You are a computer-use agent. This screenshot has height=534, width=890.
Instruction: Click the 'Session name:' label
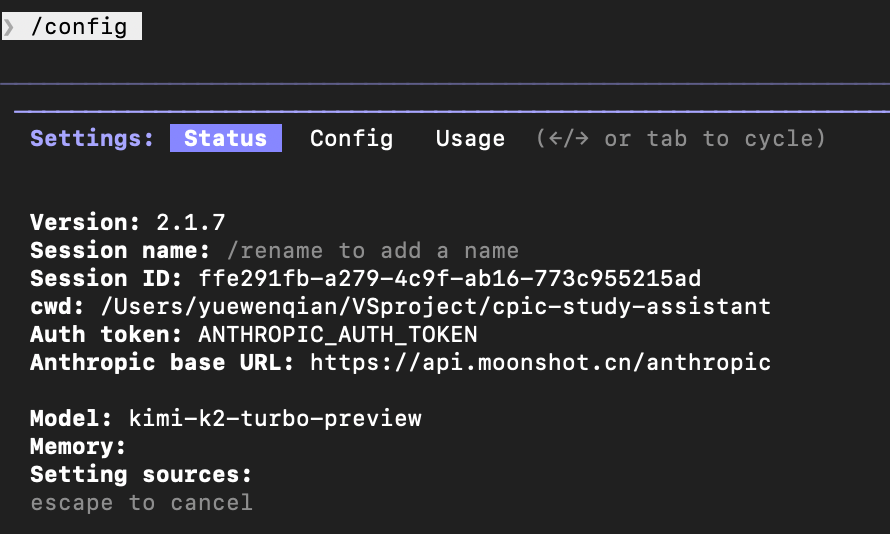pyautogui.click(x=120, y=250)
